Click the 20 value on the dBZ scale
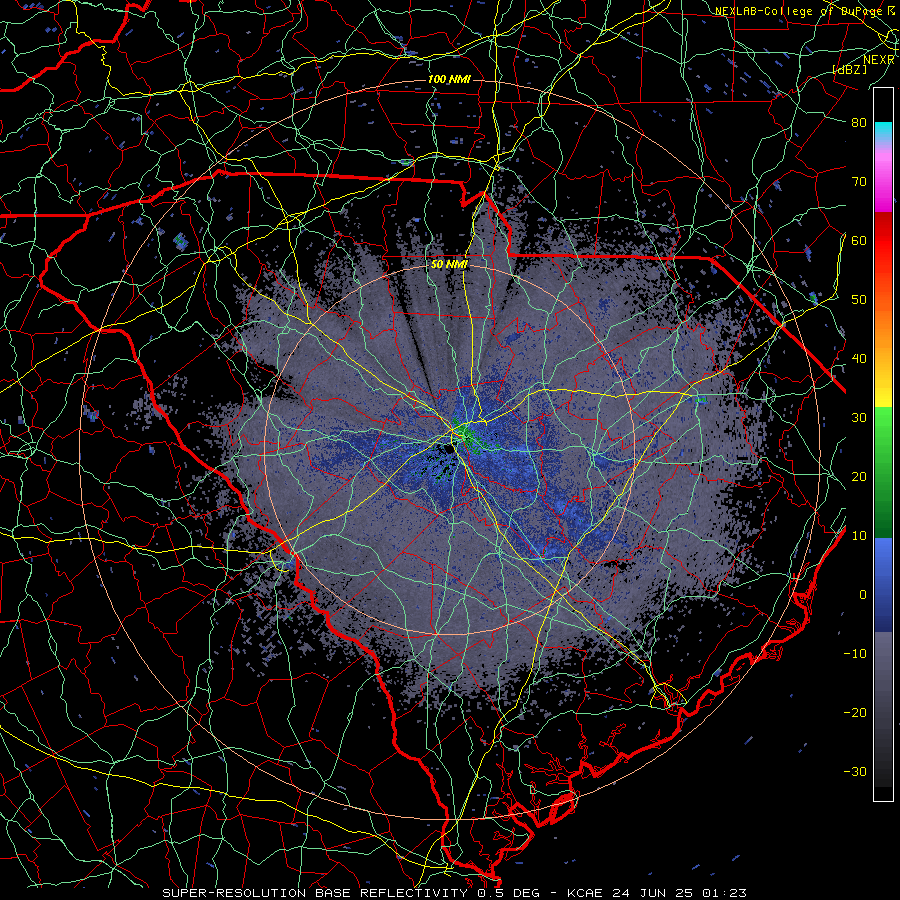Screen dimensions: 900x900 (859, 476)
